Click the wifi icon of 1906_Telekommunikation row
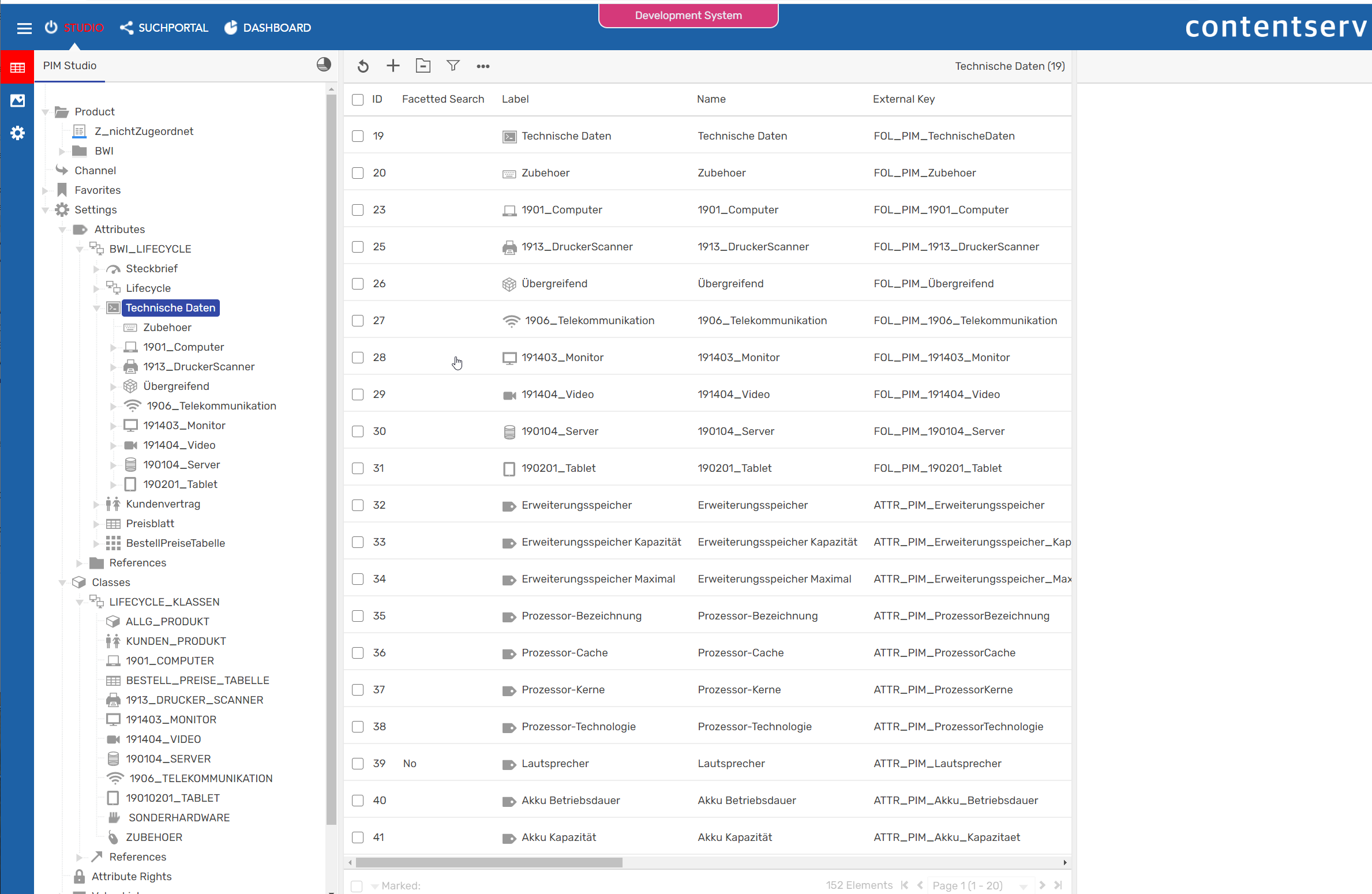This screenshot has height=894, width=1372. 511,321
